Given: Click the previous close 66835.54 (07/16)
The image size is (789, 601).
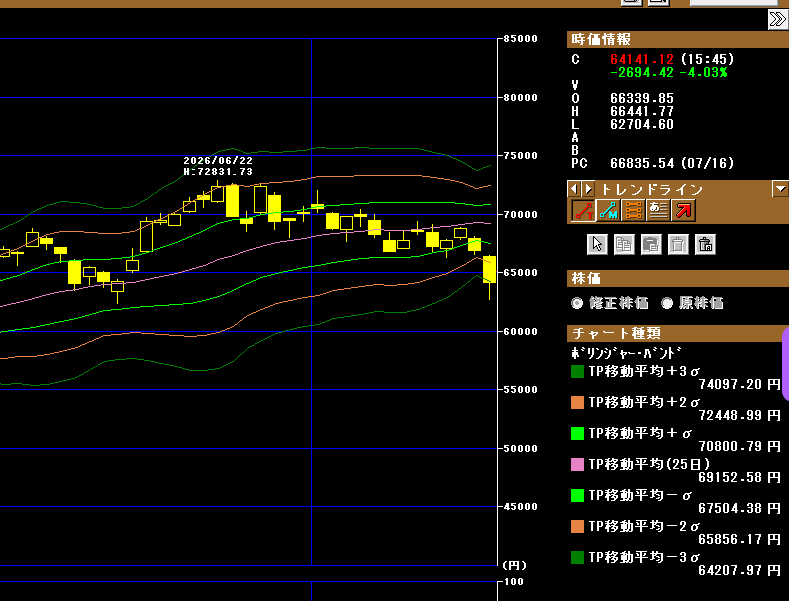Looking at the screenshot, I should point(672,163).
